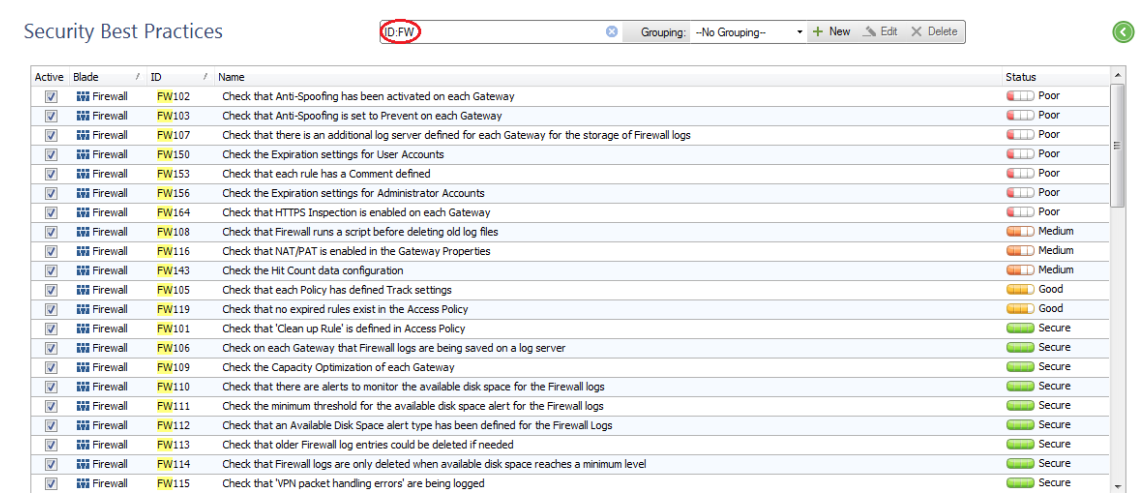This screenshot has height=496, width=1142.
Task: Click the Delete button
Action: click(x=933, y=32)
